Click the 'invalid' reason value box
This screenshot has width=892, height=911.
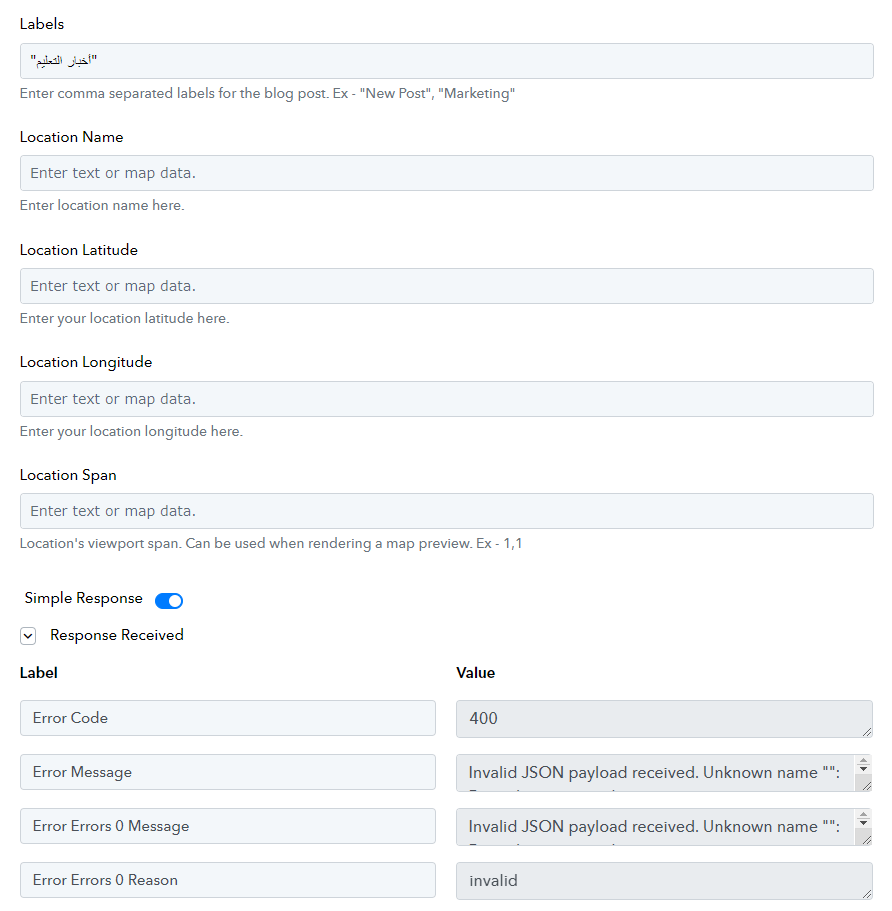pos(664,881)
